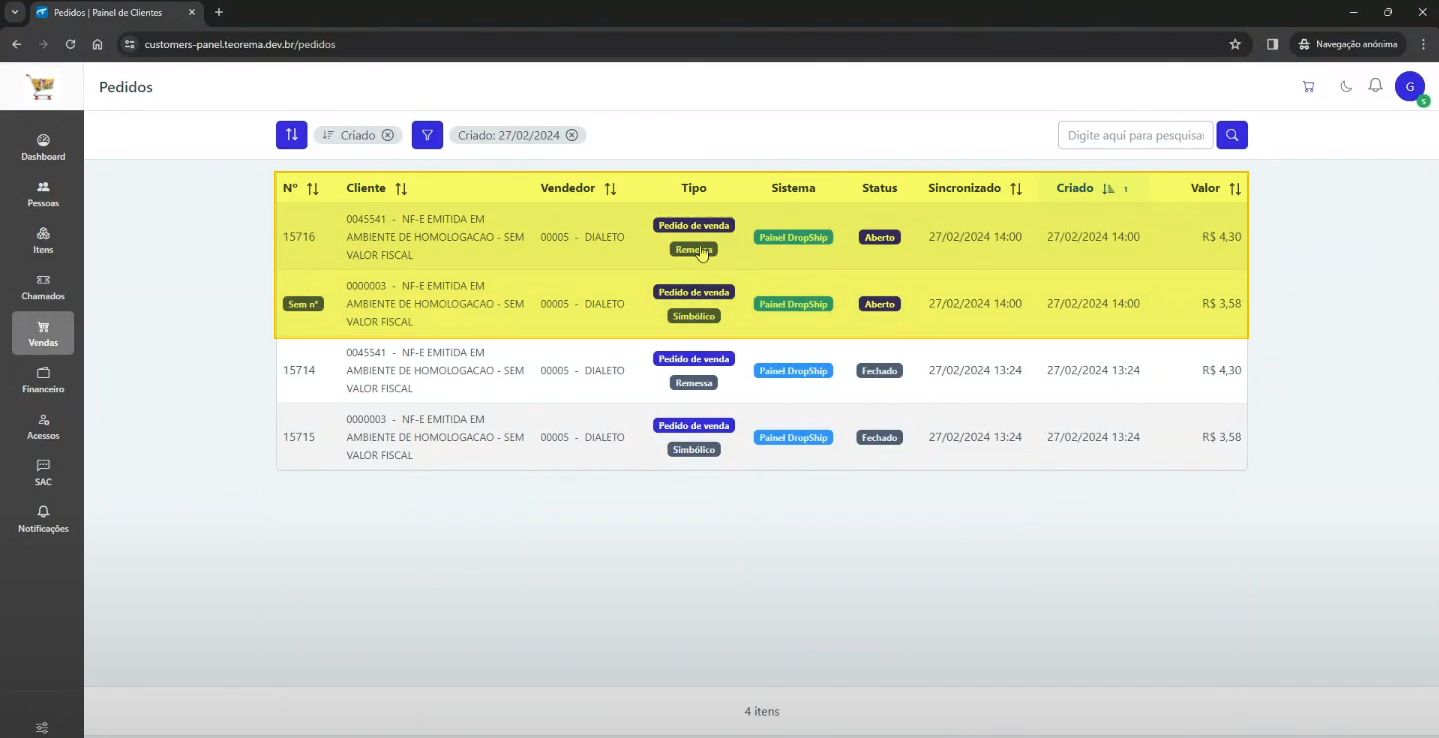
Task: Toggle dark mode moon icon
Action: click(1346, 87)
